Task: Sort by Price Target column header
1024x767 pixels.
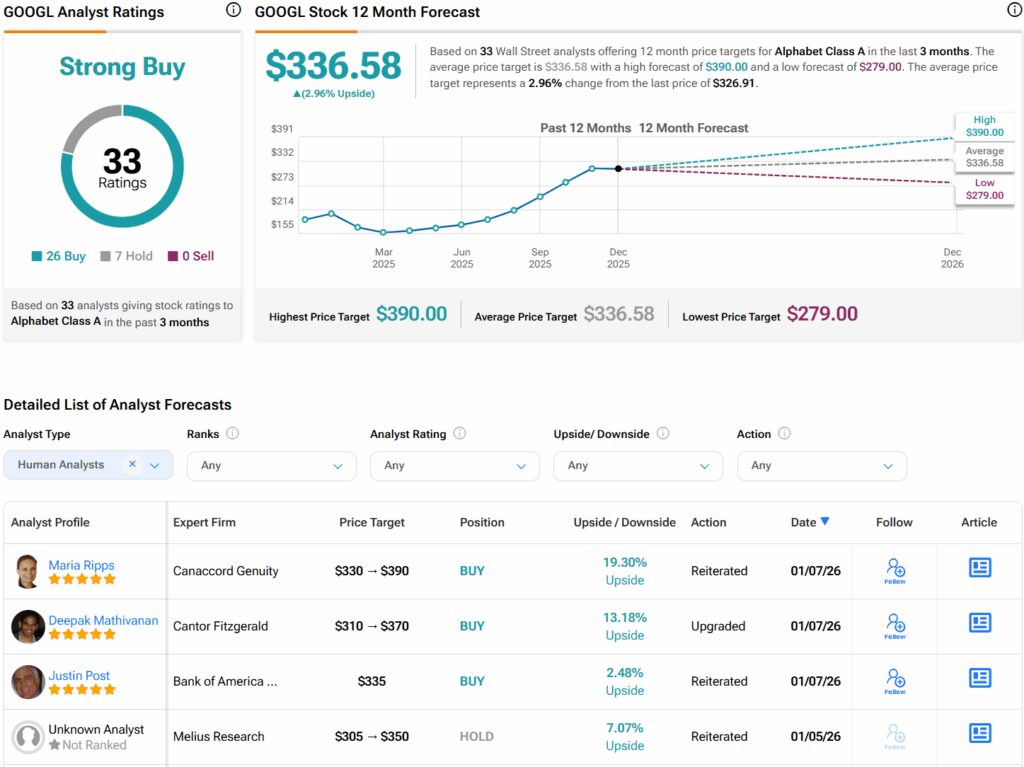Action: (372, 522)
